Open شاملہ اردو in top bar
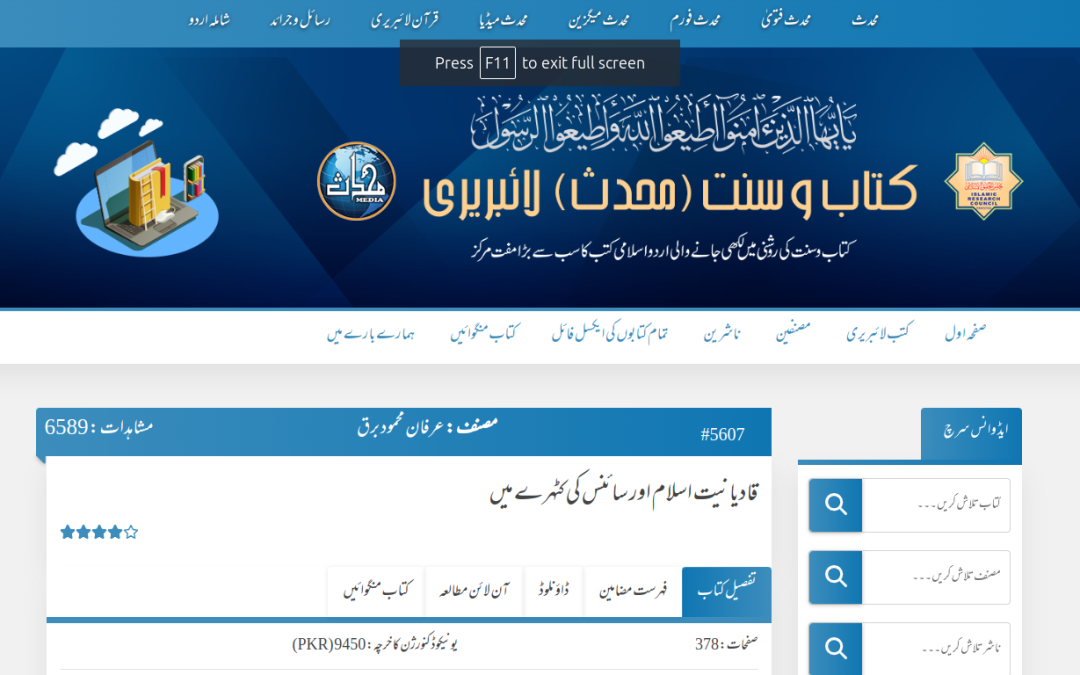 pyautogui.click(x=209, y=20)
